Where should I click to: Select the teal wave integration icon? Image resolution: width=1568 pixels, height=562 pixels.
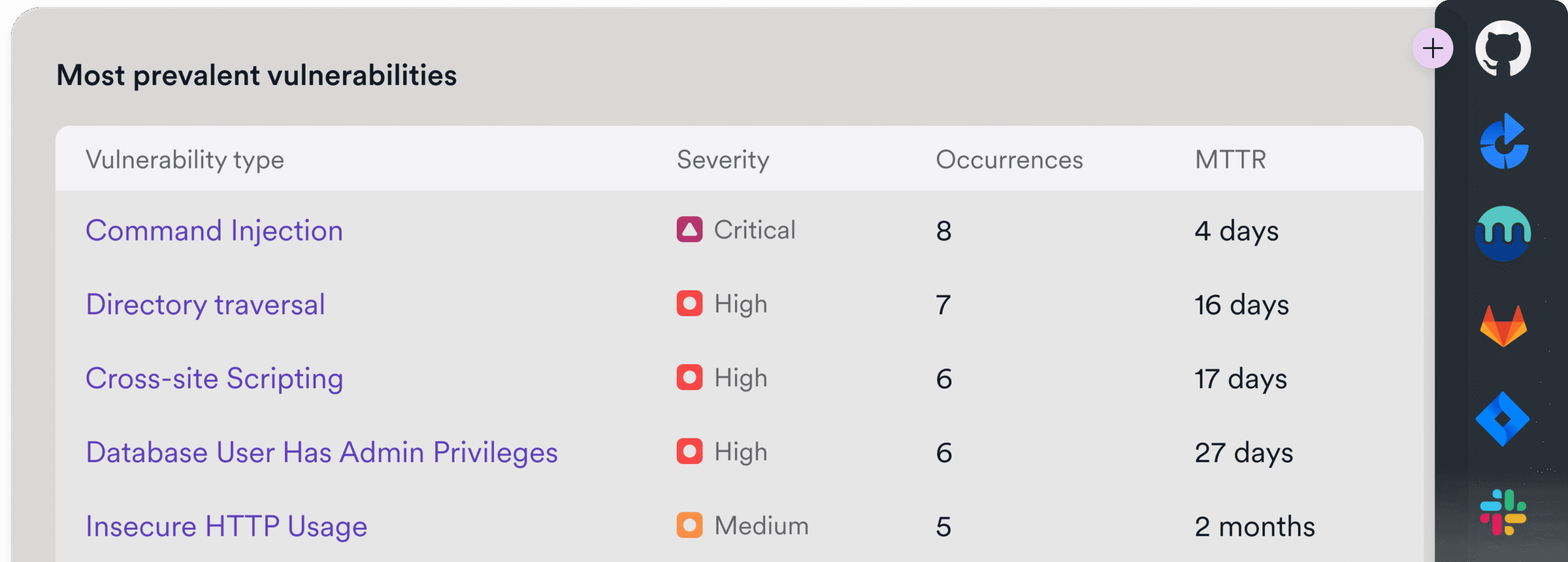coord(1503,233)
